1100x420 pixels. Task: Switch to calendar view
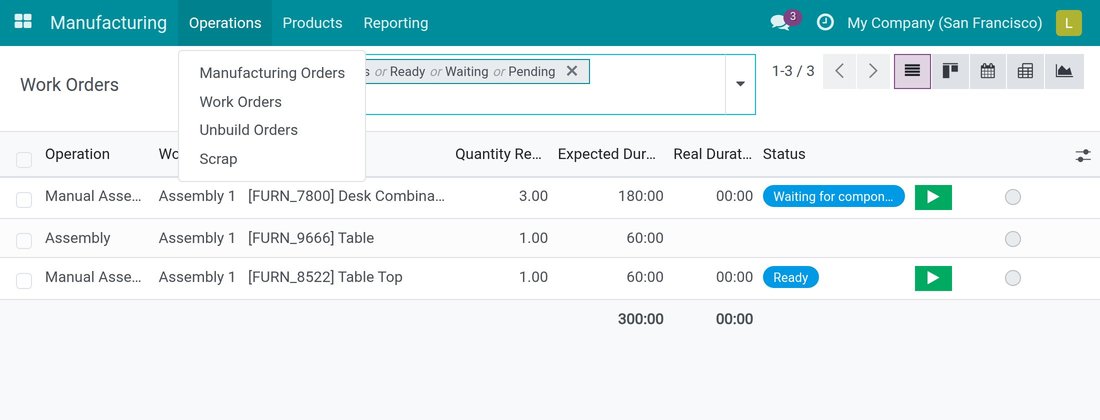988,72
